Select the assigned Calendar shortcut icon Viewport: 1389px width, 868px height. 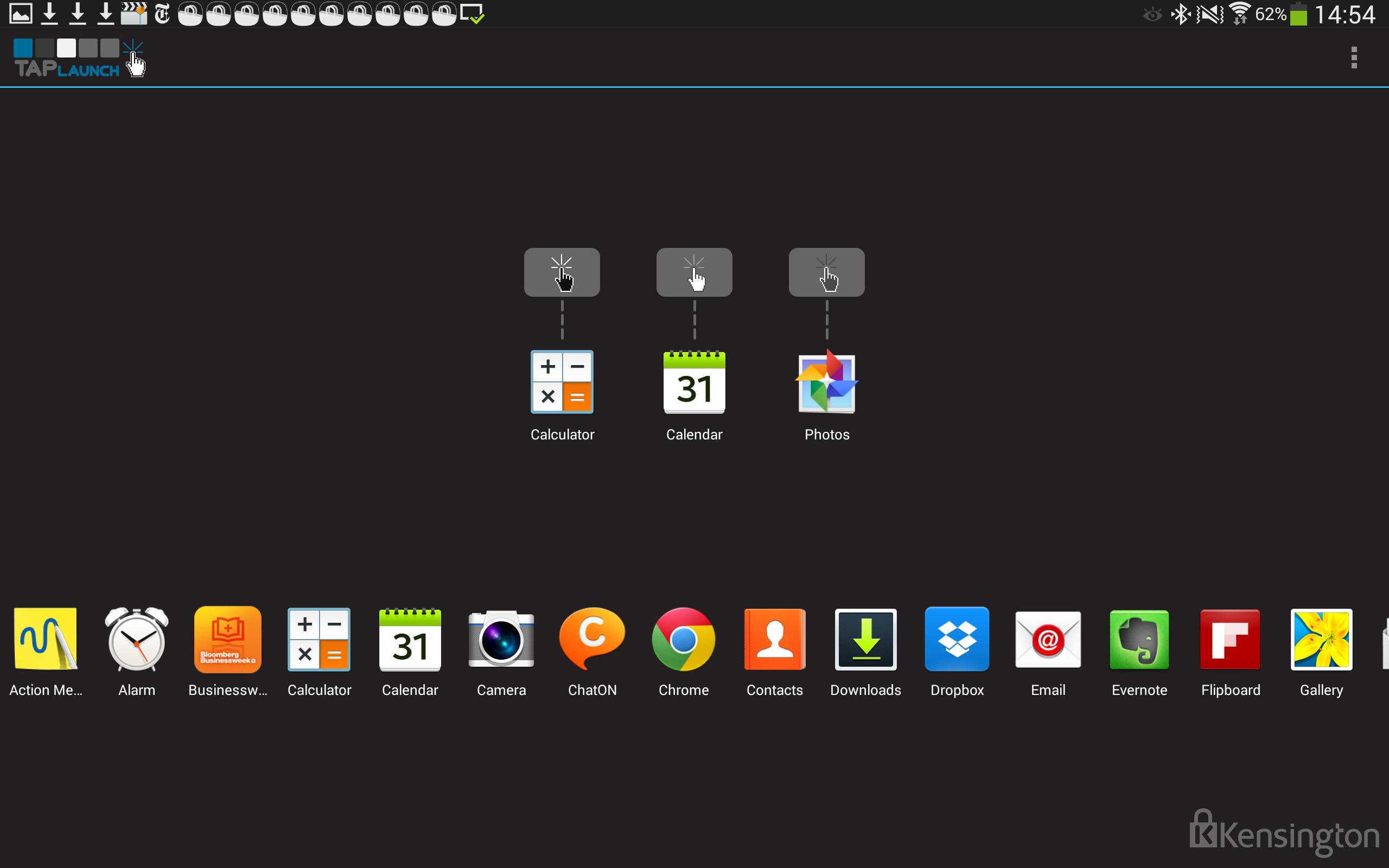694,382
